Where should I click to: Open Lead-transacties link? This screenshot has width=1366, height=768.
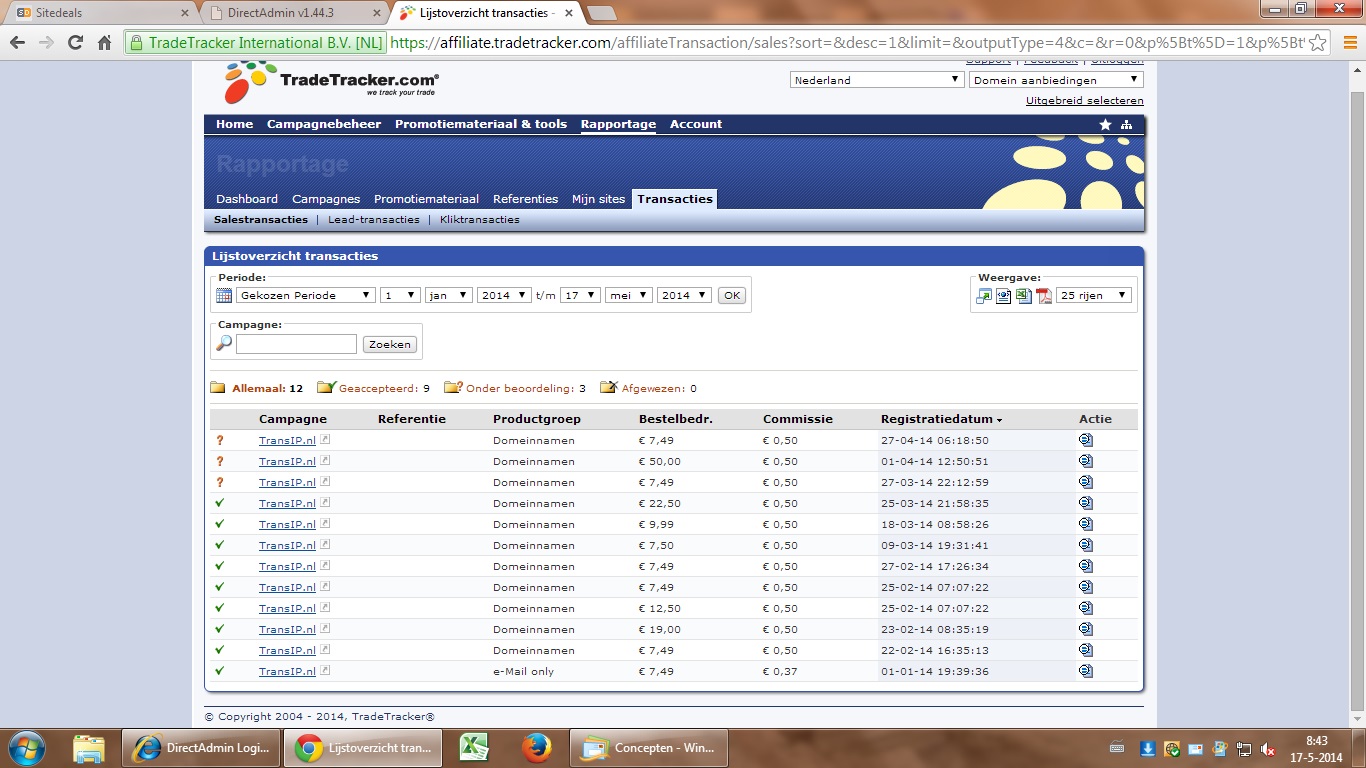374,220
